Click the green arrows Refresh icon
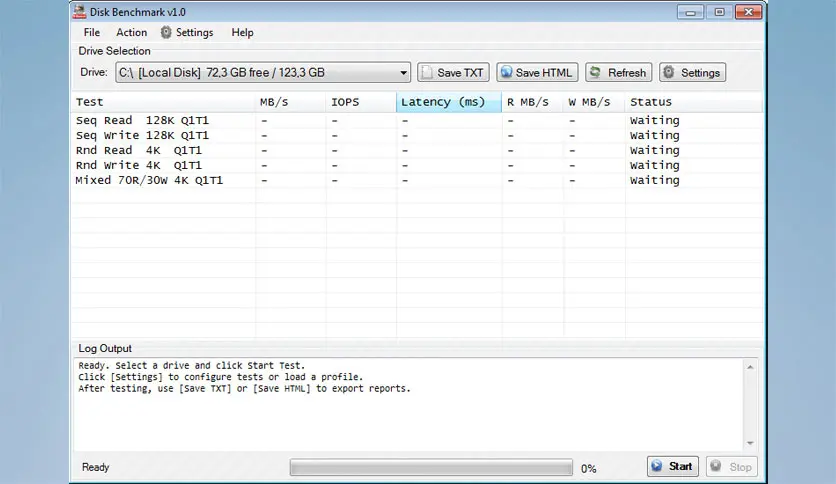Screen dimensions: 836x484 pyautogui.click(x=595, y=72)
